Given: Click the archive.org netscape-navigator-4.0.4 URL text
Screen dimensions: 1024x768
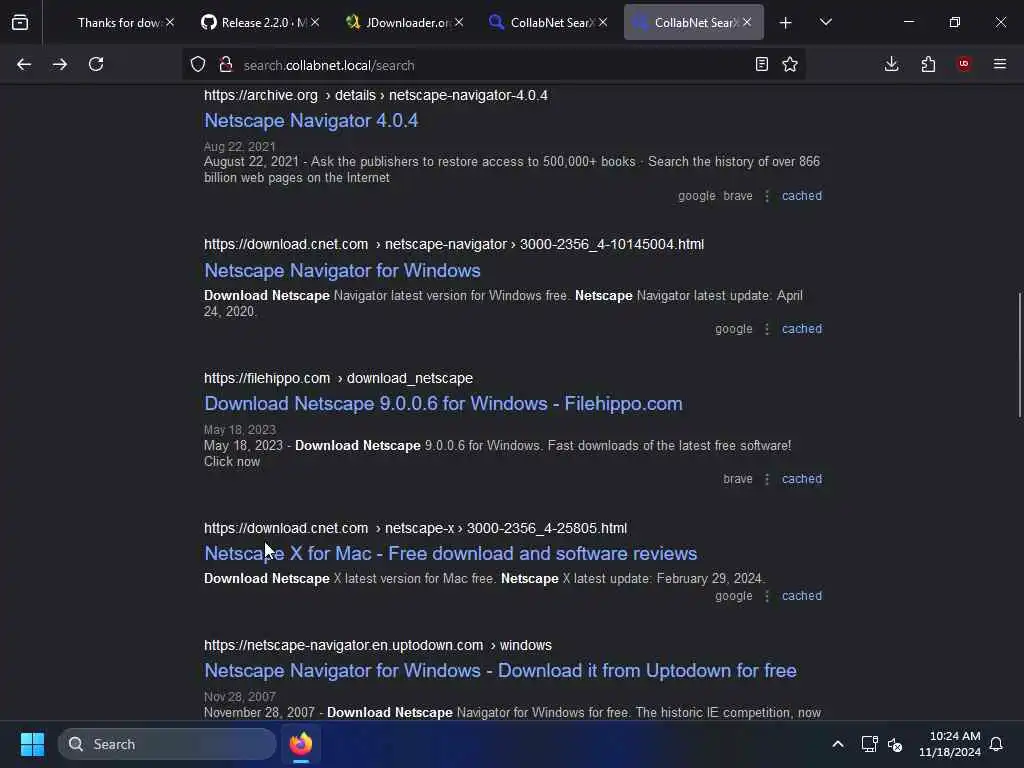Looking at the screenshot, I should (376, 95).
